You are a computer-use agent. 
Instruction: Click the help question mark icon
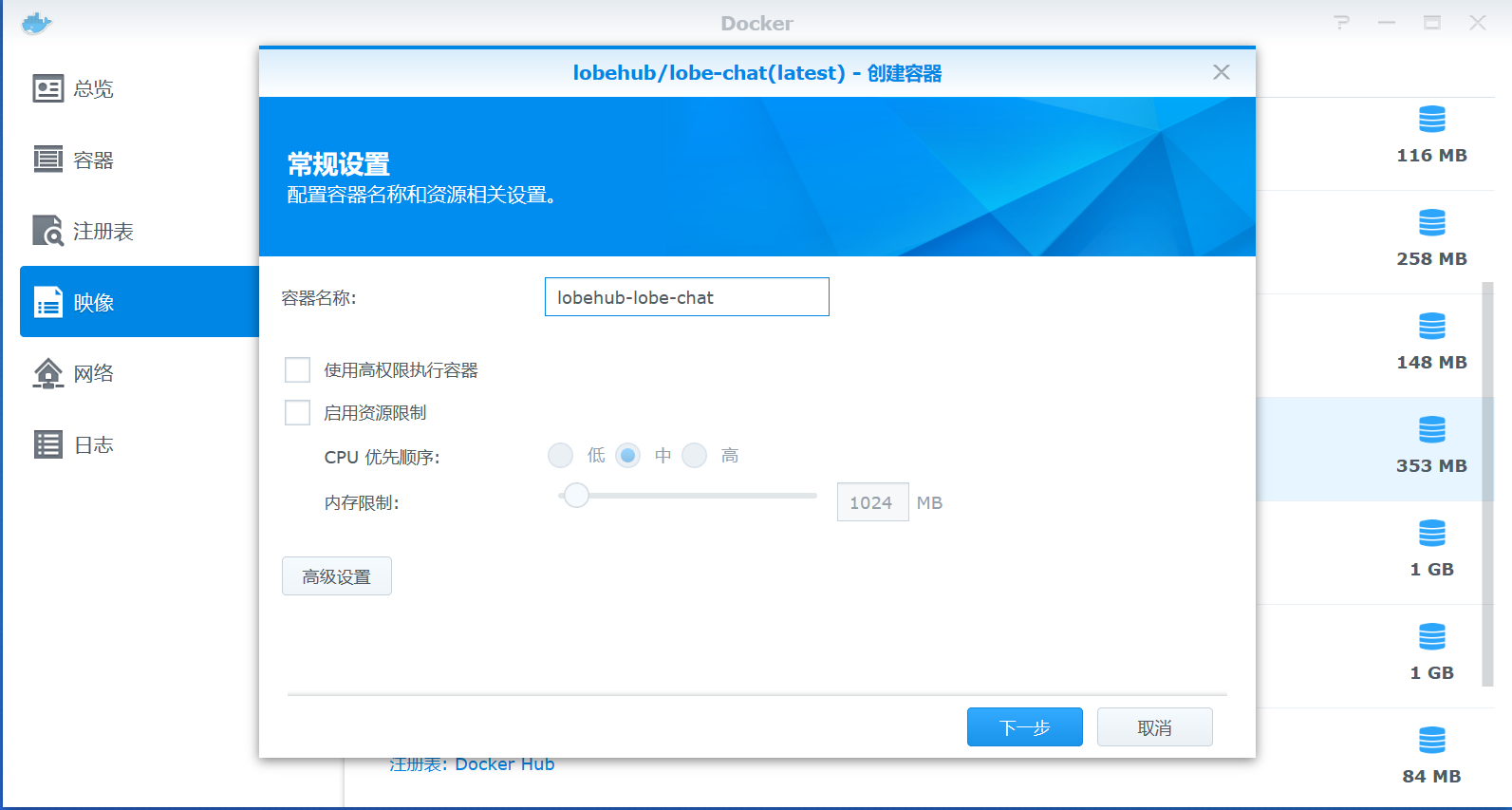click(x=1341, y=23)
